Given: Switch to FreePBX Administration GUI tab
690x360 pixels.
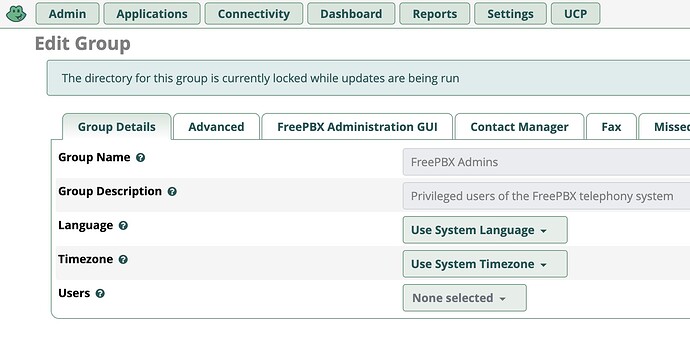Looking at the screenshot, I should coord(357,127).
